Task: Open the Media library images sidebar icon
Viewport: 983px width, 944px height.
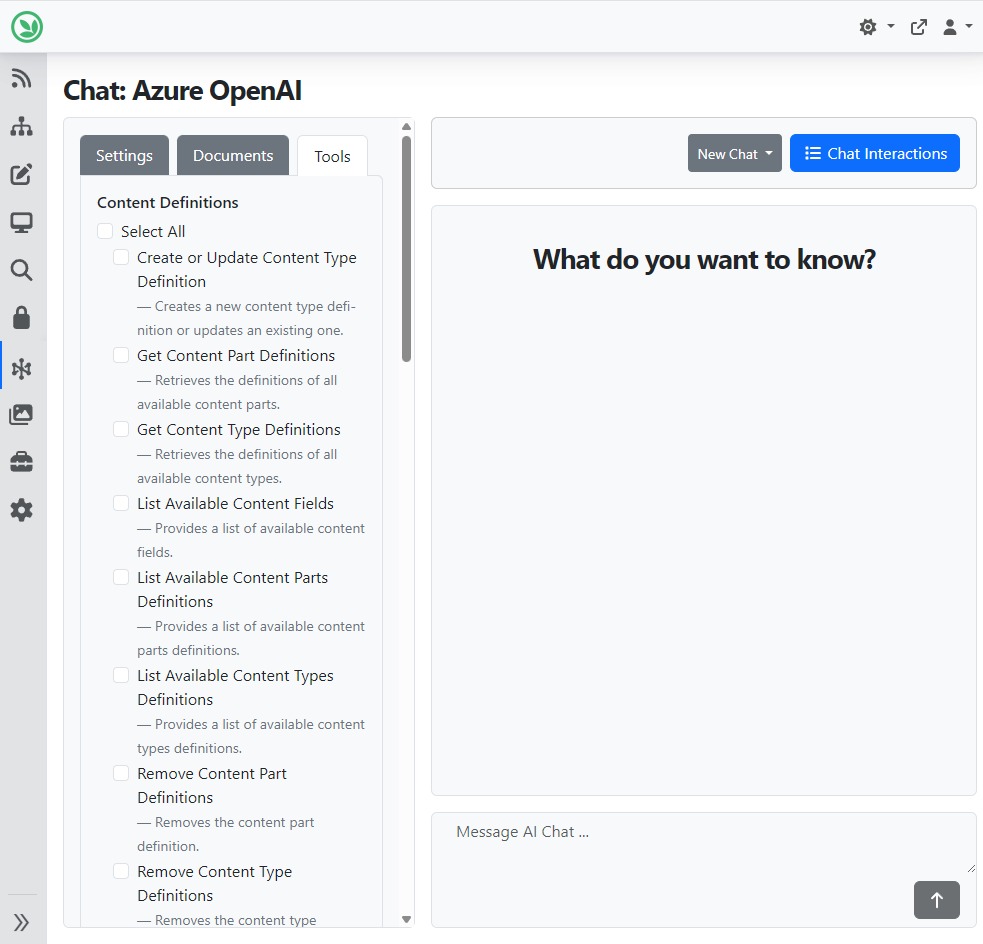Action: pos(21,414)
